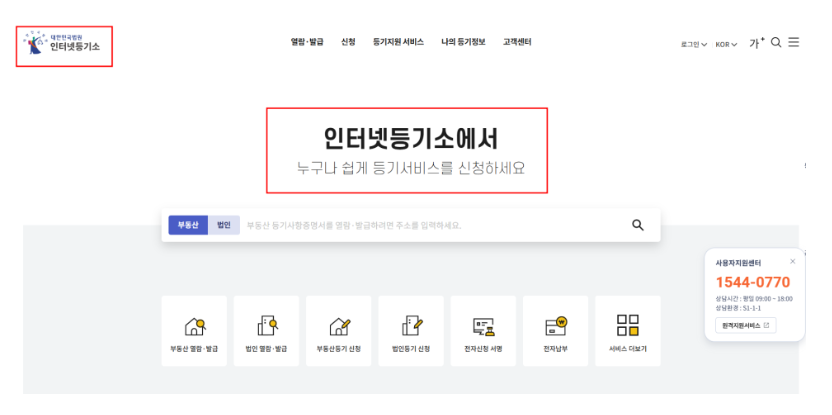Viewport: 832px width, 415px height.
Task: Open the 법인 열람·발급 tile
Action: pyautogui.click(x=266, y=331)
